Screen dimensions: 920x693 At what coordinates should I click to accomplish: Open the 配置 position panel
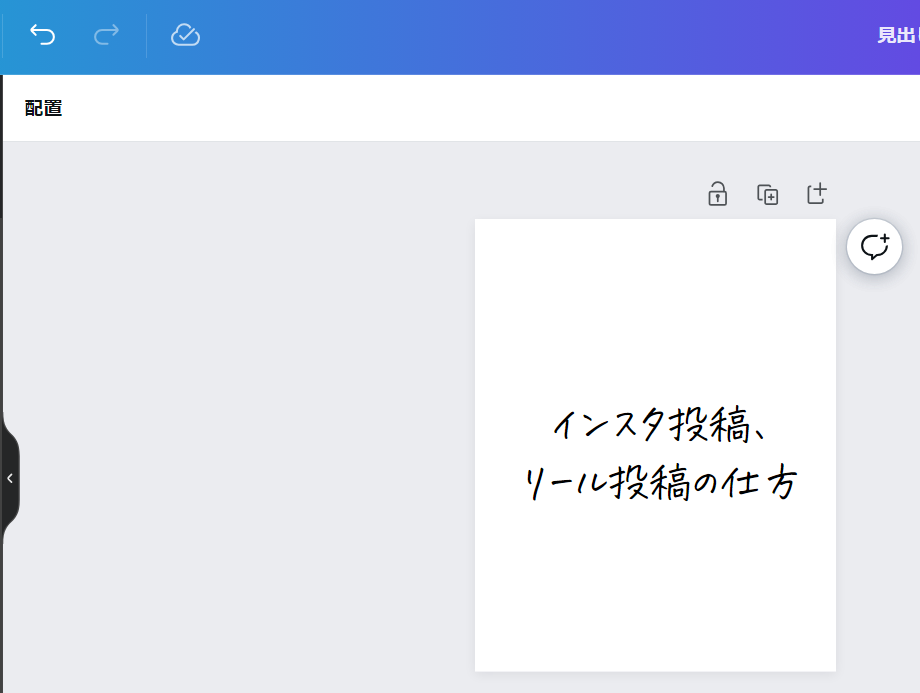pyautogui.click(x=44, y=108)
